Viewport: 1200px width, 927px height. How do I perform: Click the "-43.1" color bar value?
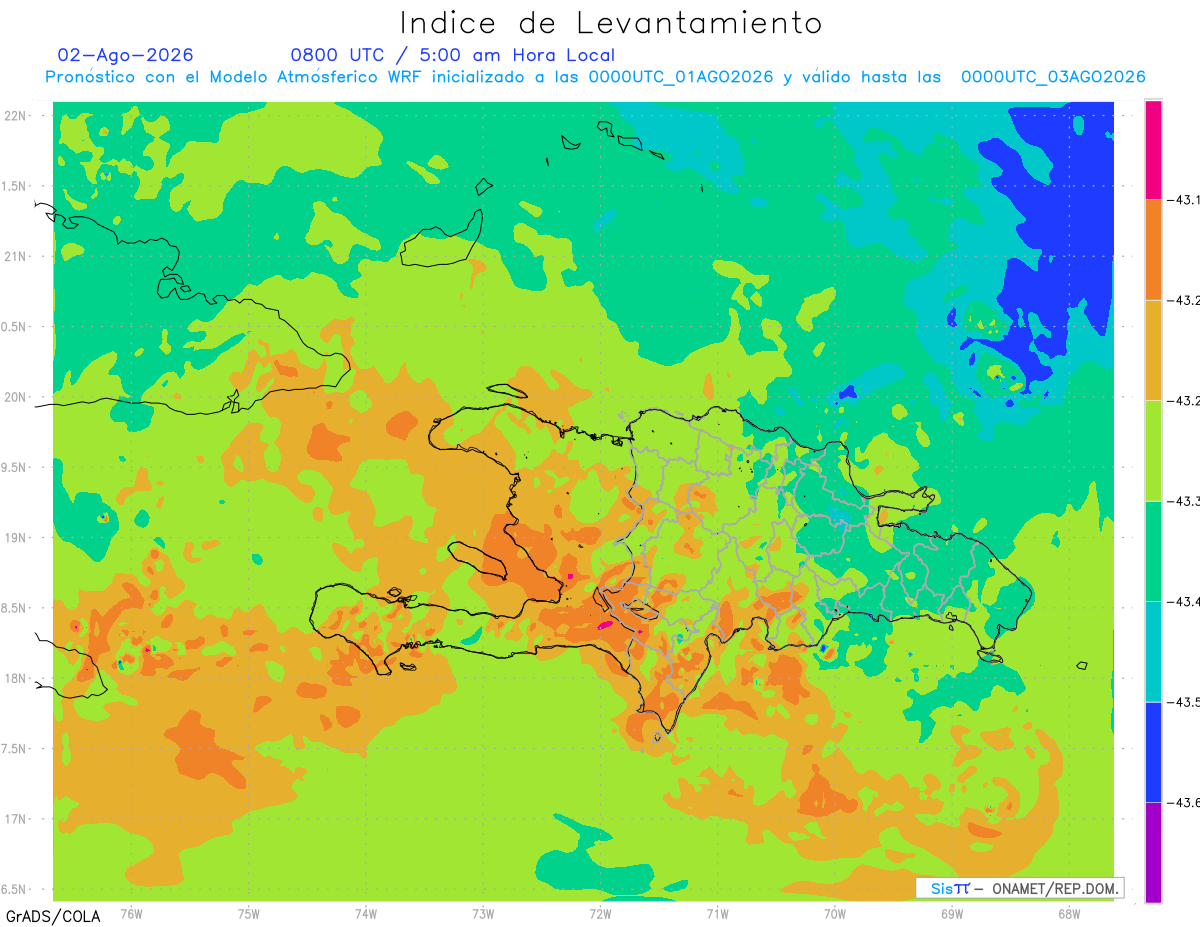pyautogui.click(x=1184, y=200)
